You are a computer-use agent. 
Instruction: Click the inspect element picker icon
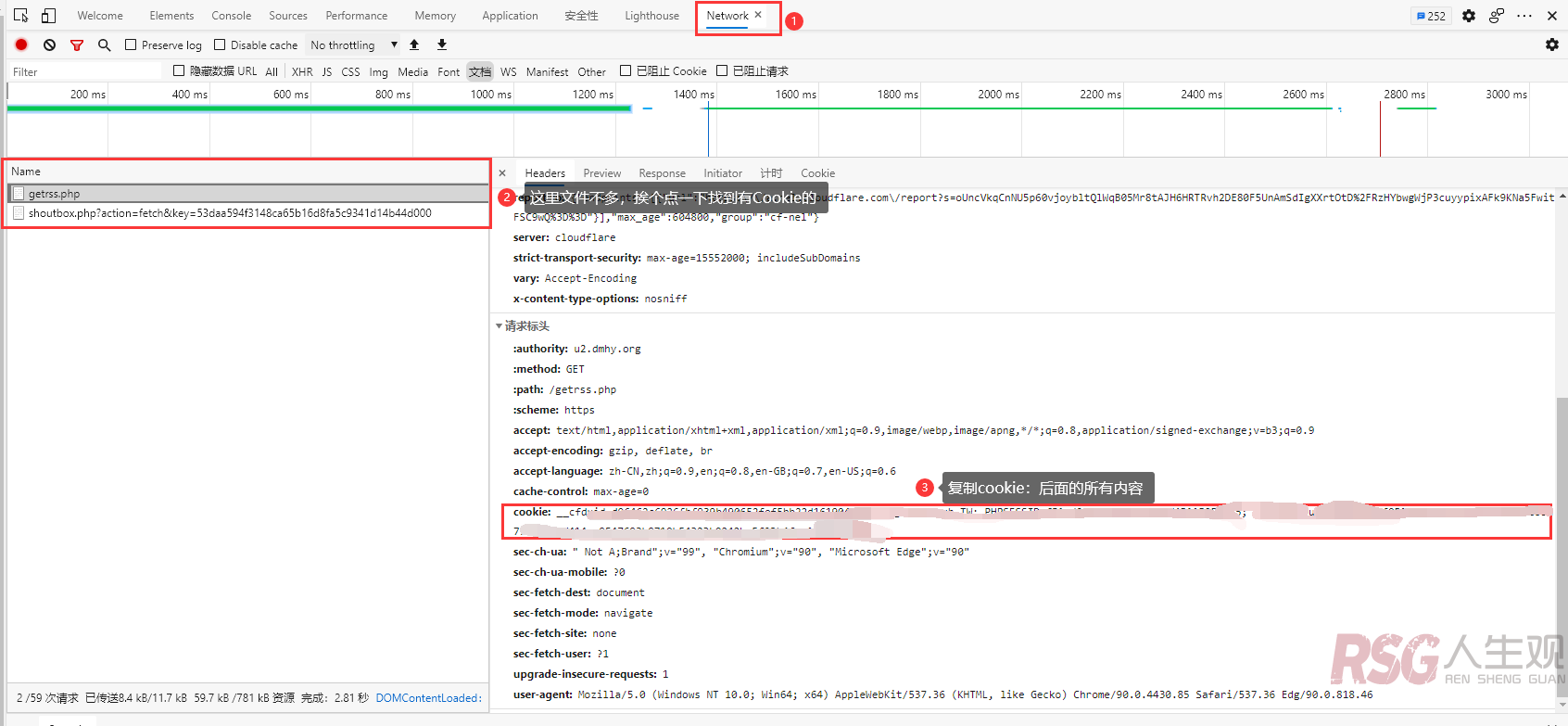point(21,16)
